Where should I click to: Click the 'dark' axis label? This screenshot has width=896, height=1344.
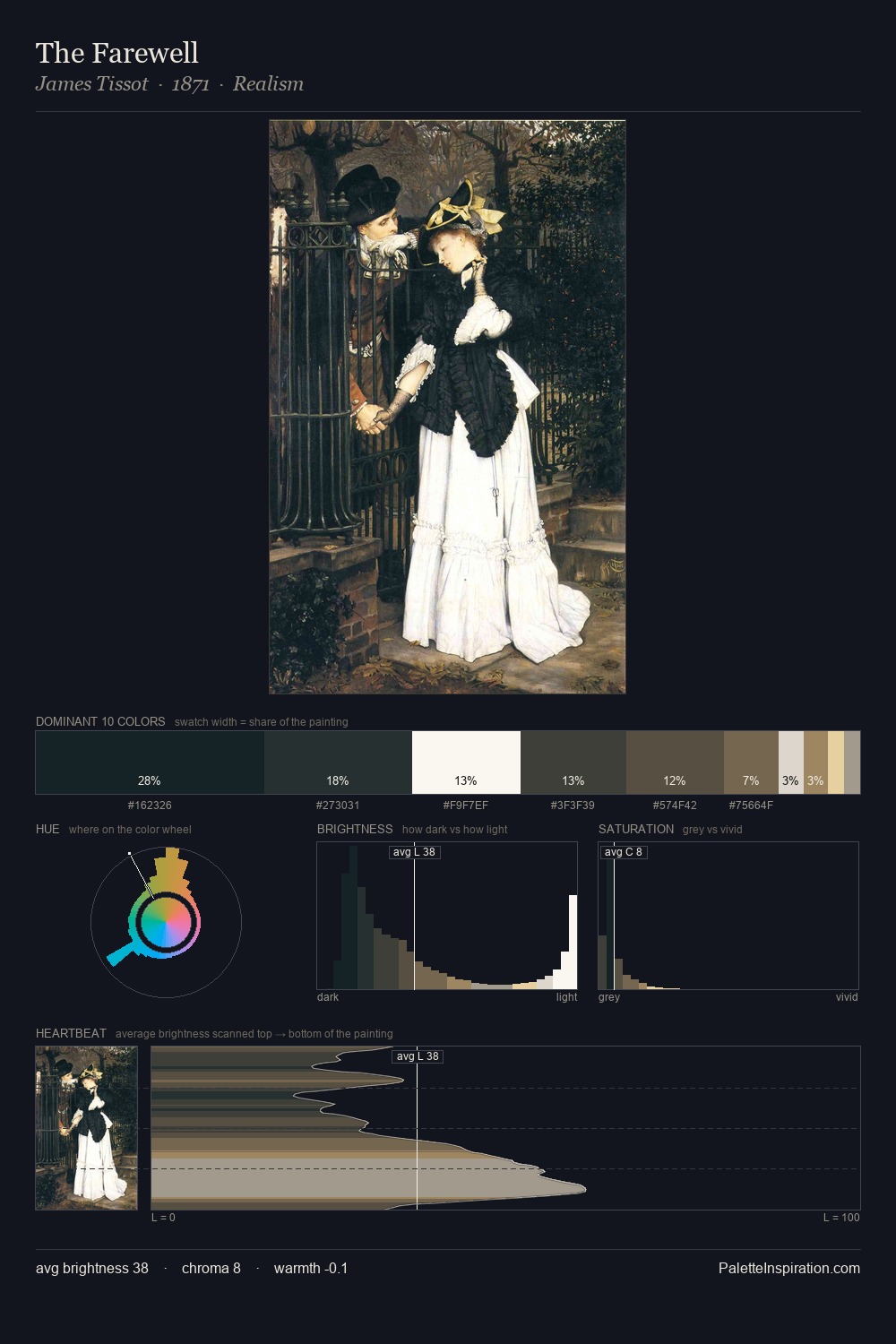[328, 997]
